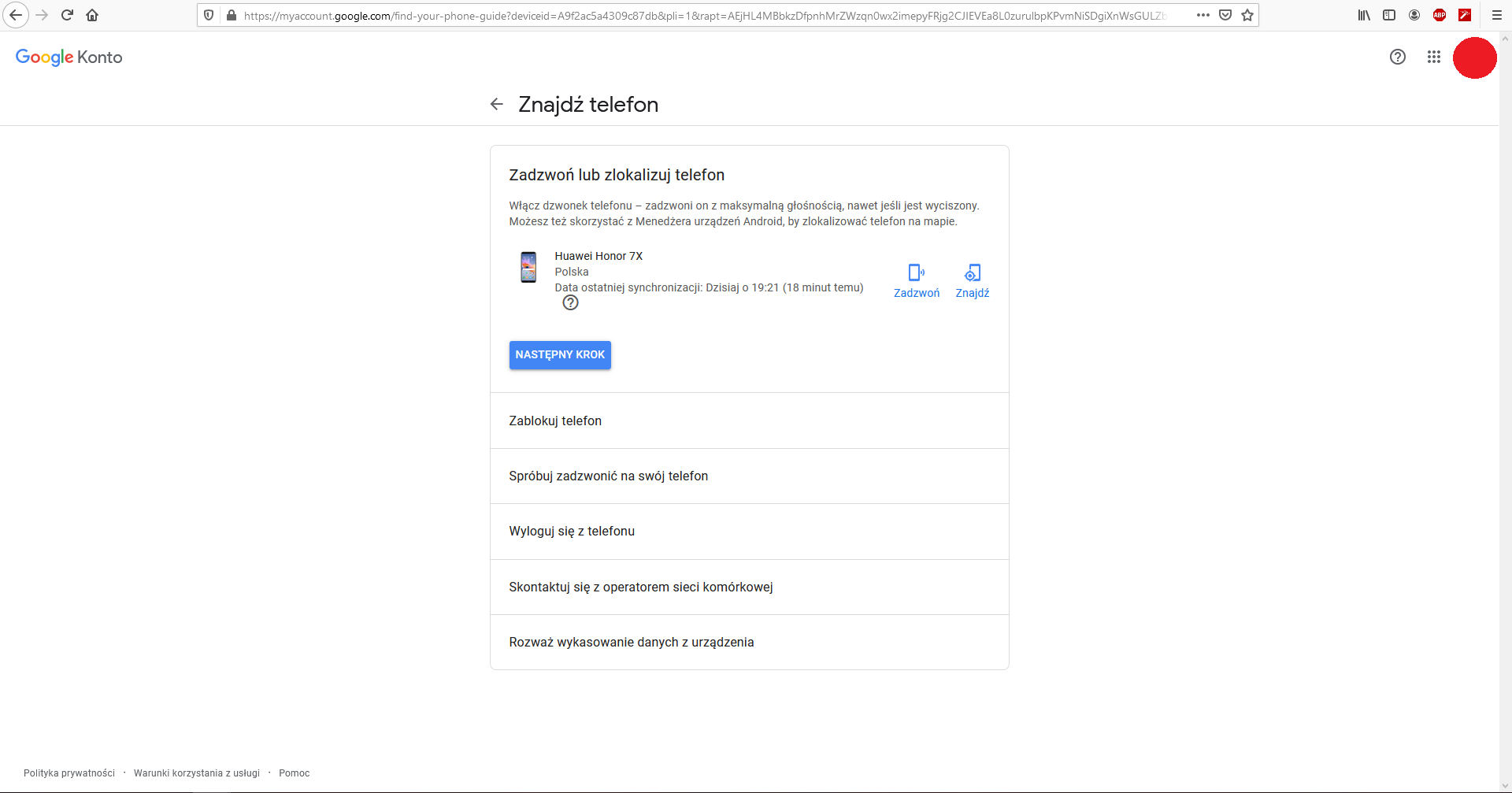Viewport: 1512px width, 793px height.
Task: Open Firefox hamburger menu
Action: pyautogui.click(x=1497, y=15)
